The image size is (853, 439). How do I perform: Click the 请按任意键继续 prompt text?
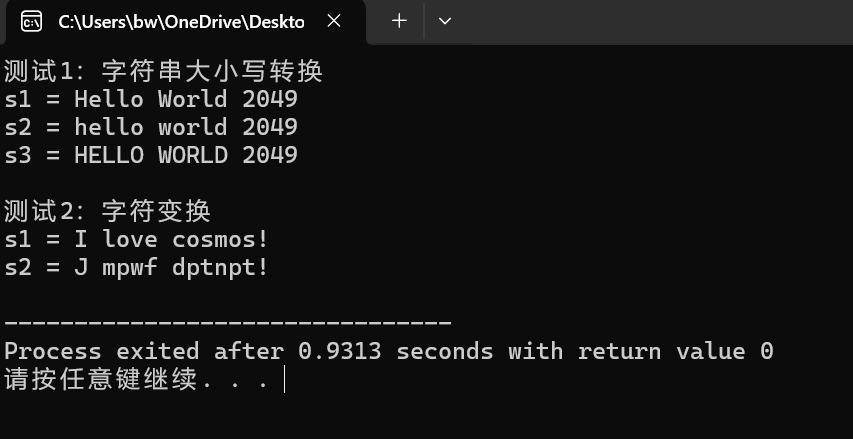point(101,380)
